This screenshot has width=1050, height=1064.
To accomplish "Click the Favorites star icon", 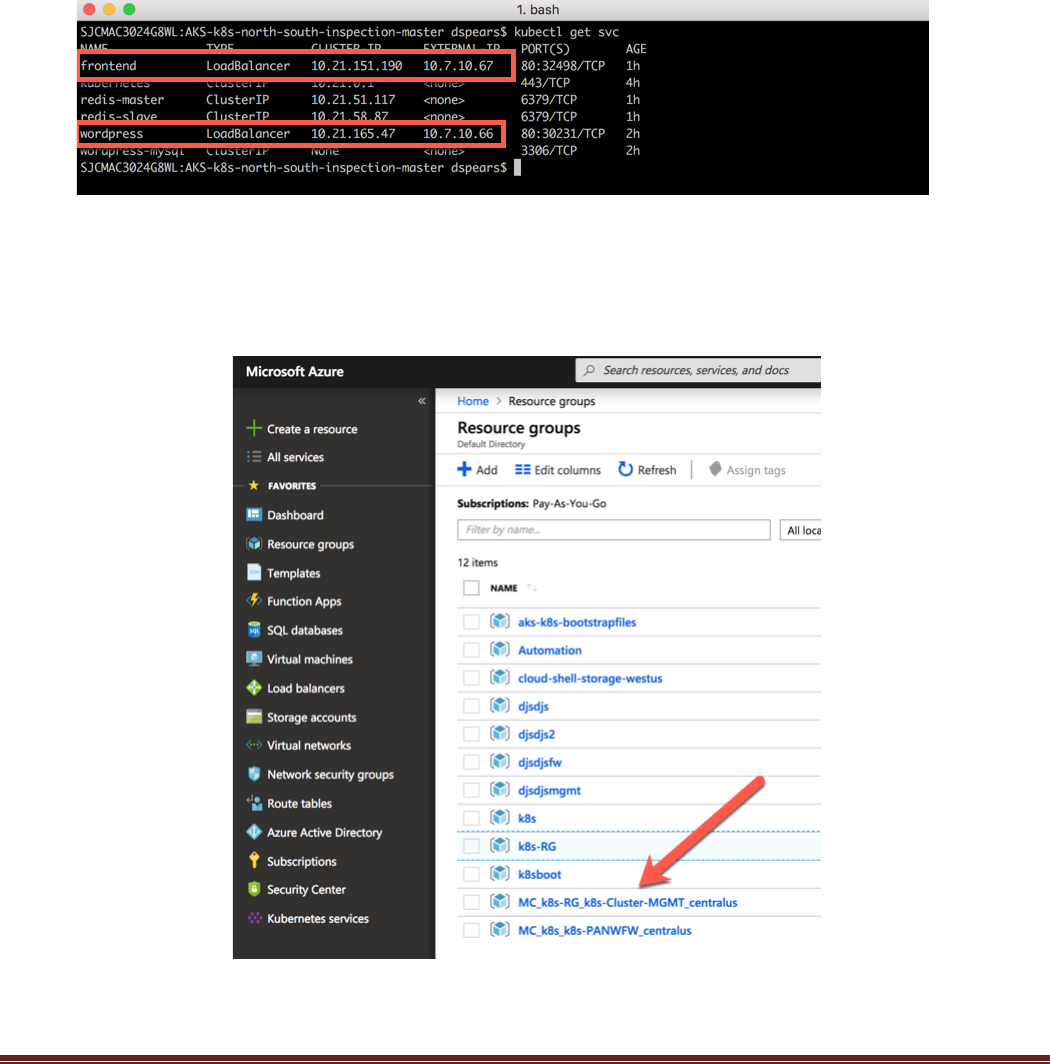I will (x=254, y=485).
